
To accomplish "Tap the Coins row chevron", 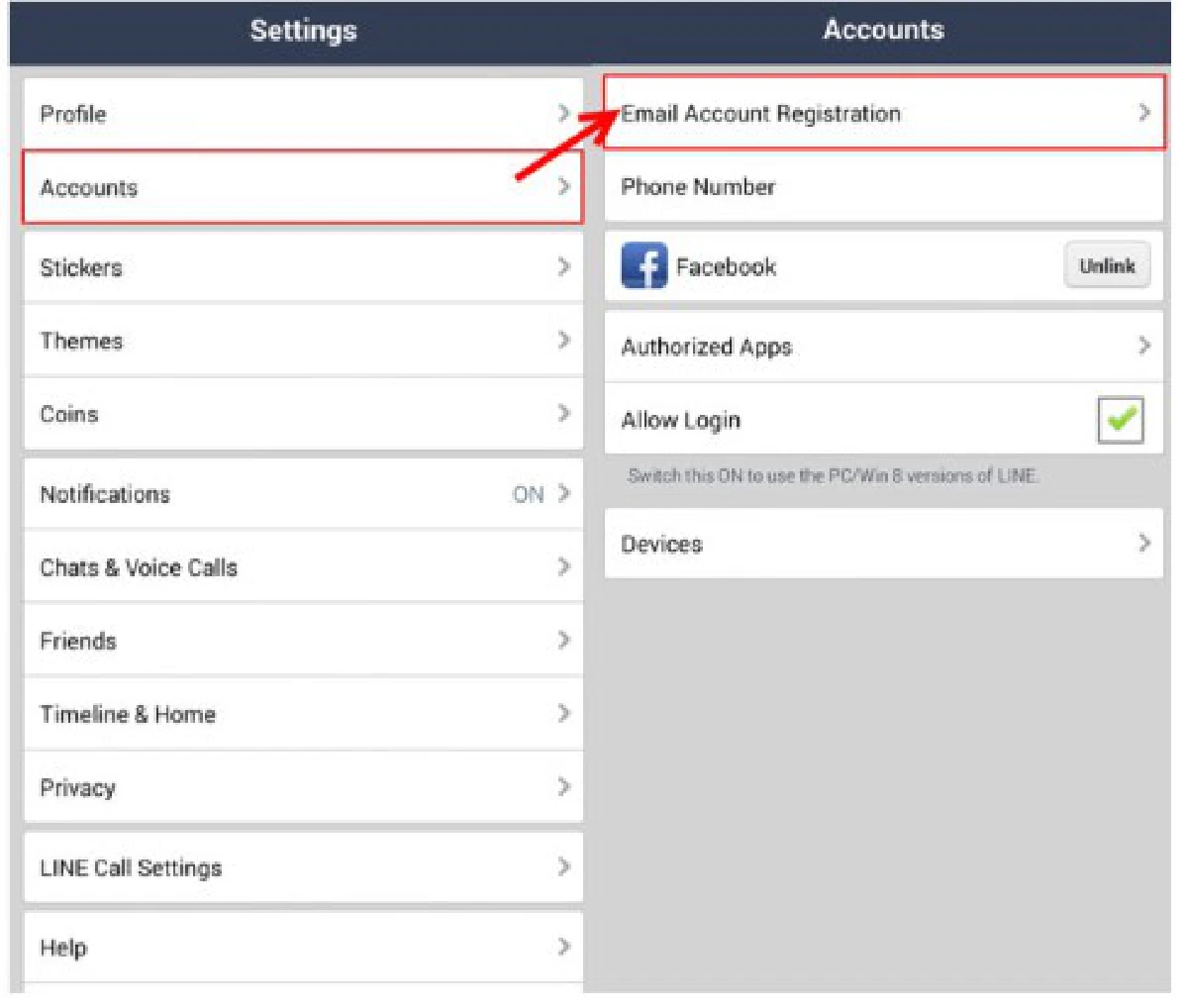I will [x=563, y=414].
